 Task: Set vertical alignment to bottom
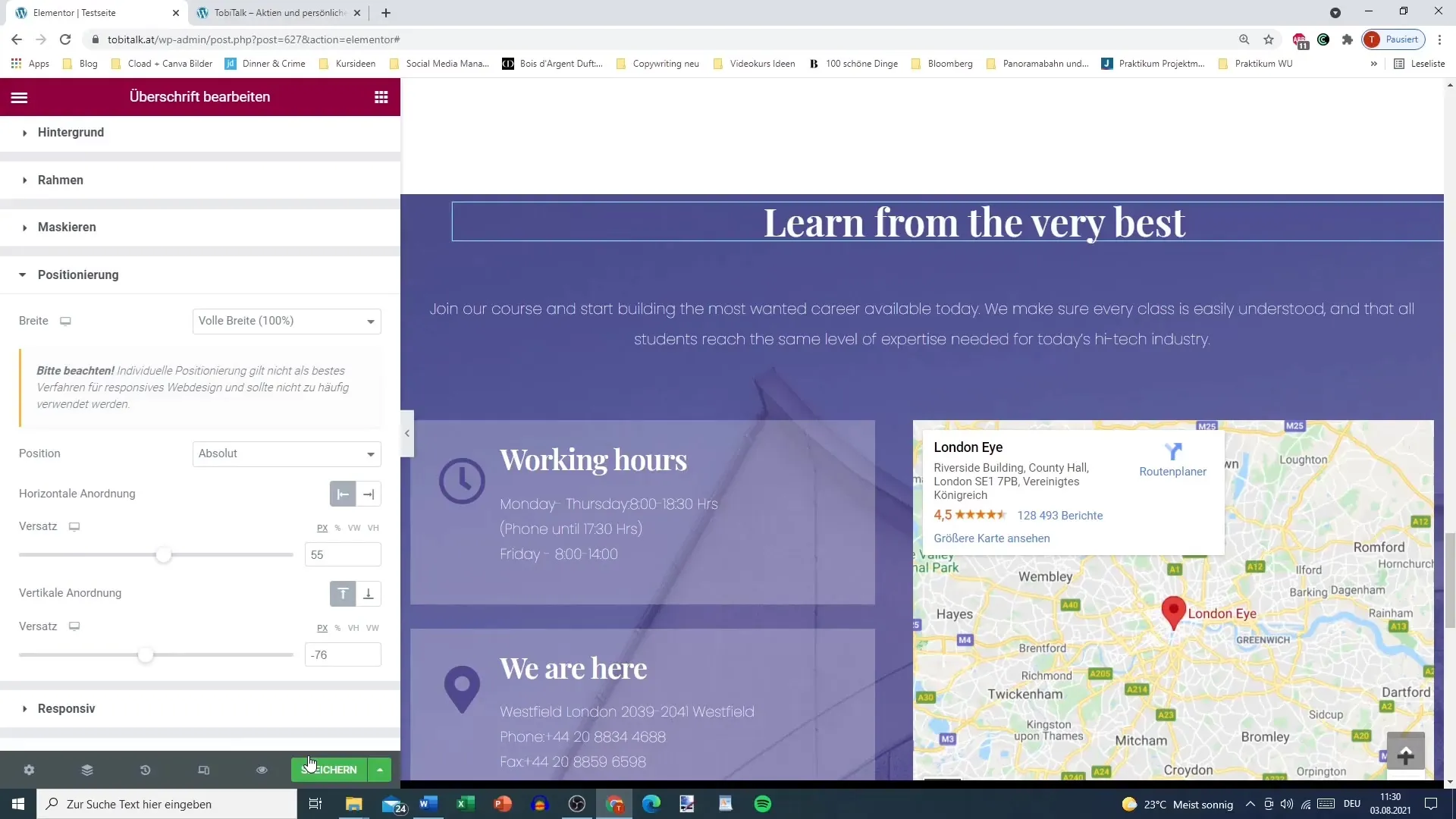tap(369, 594)
